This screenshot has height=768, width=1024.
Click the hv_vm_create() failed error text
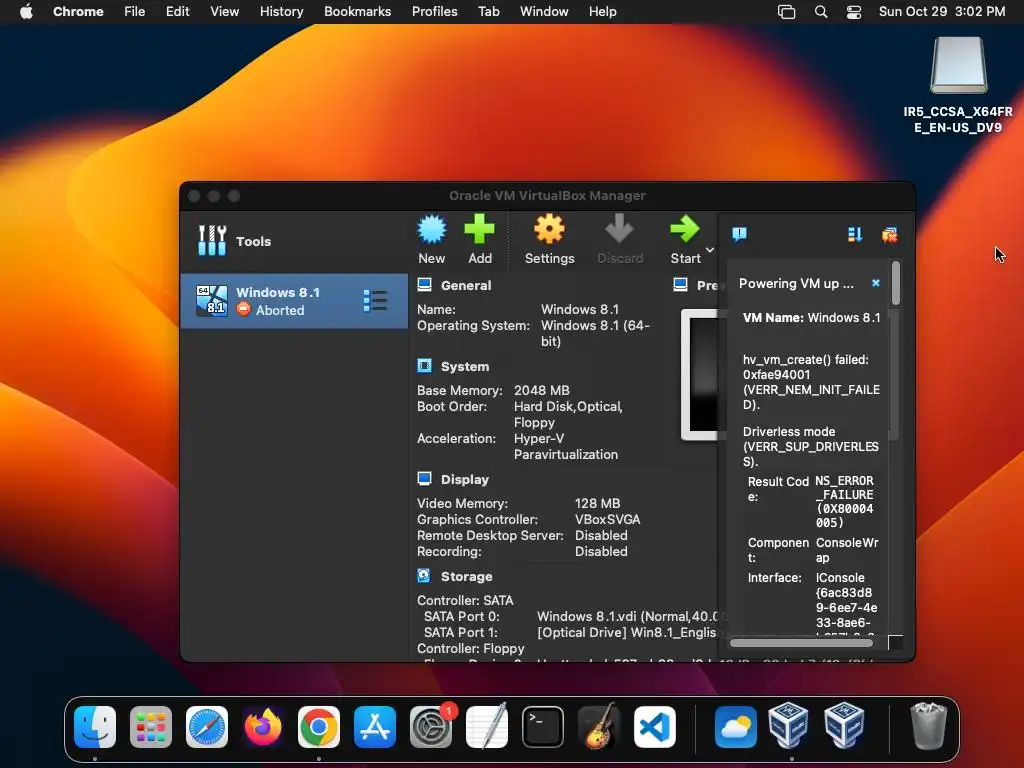[811, 382]
